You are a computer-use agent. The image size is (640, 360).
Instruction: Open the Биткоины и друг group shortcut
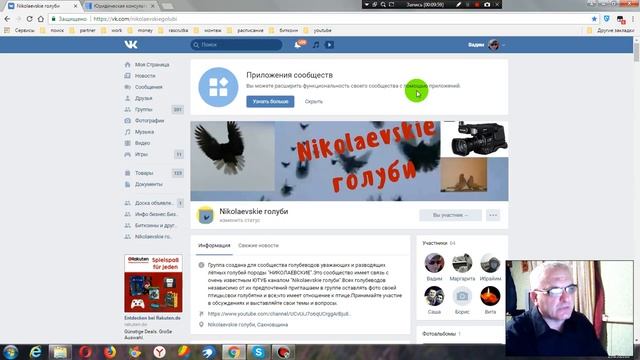pos(155,225)
